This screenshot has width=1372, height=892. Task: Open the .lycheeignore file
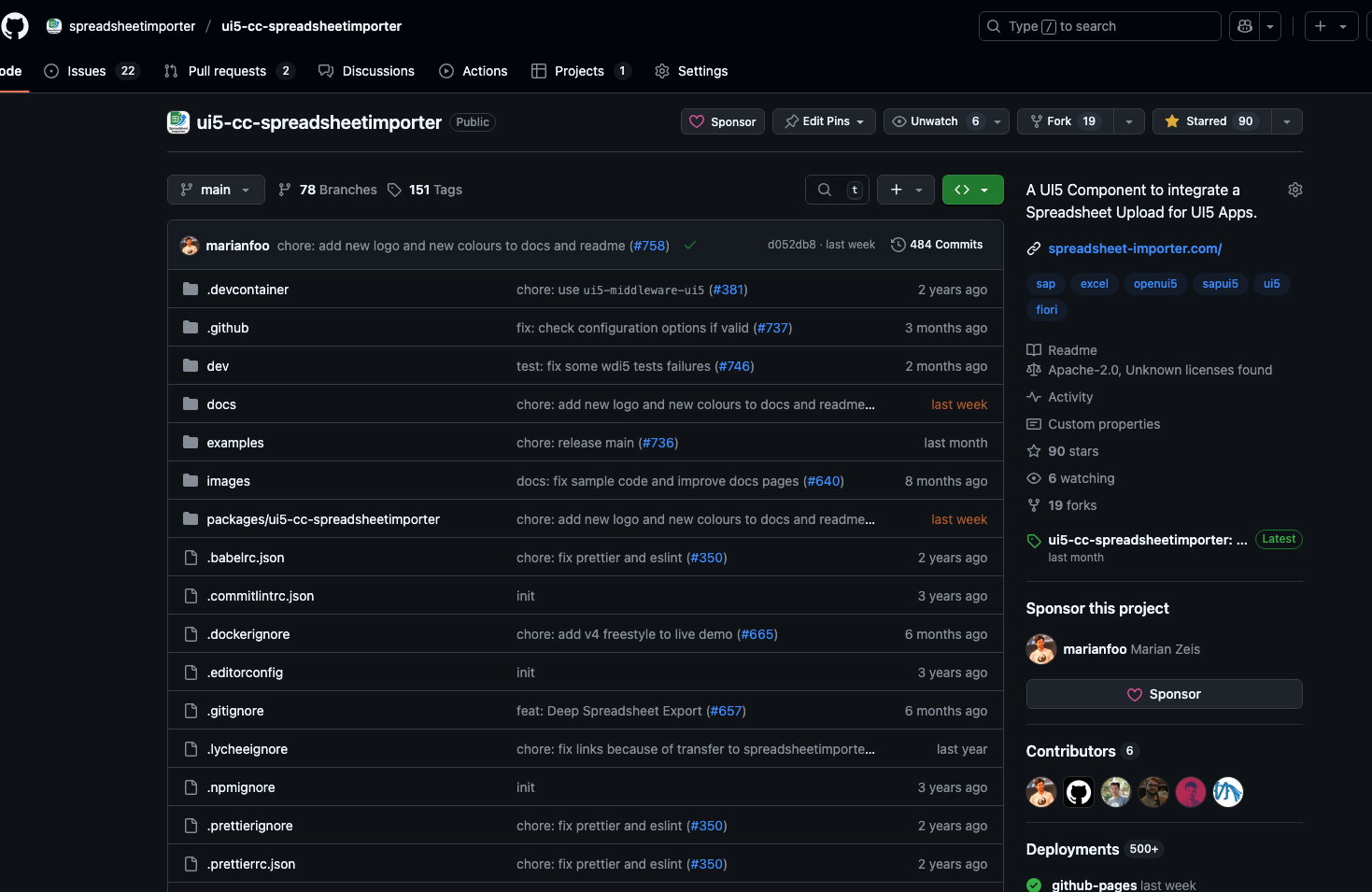[x=248, y=749]
